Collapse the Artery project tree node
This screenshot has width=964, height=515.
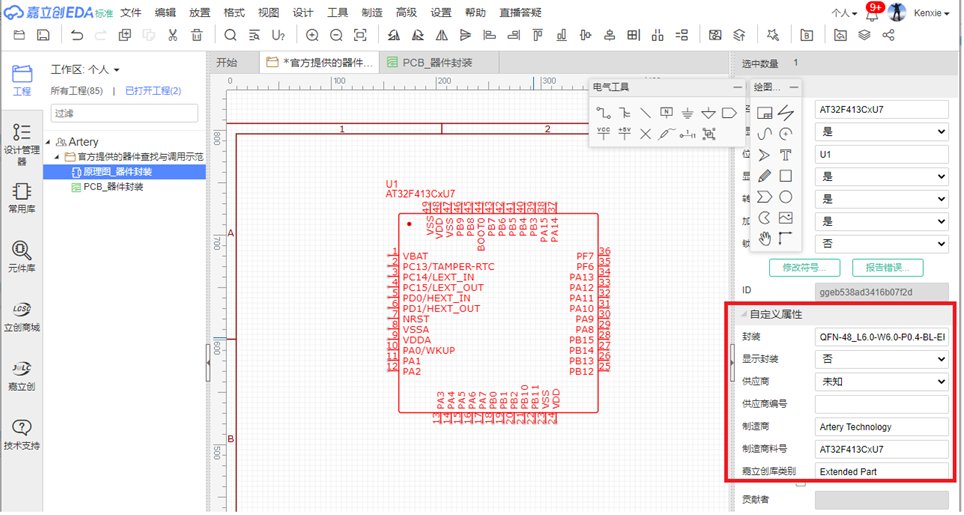(x=49, y=142)
